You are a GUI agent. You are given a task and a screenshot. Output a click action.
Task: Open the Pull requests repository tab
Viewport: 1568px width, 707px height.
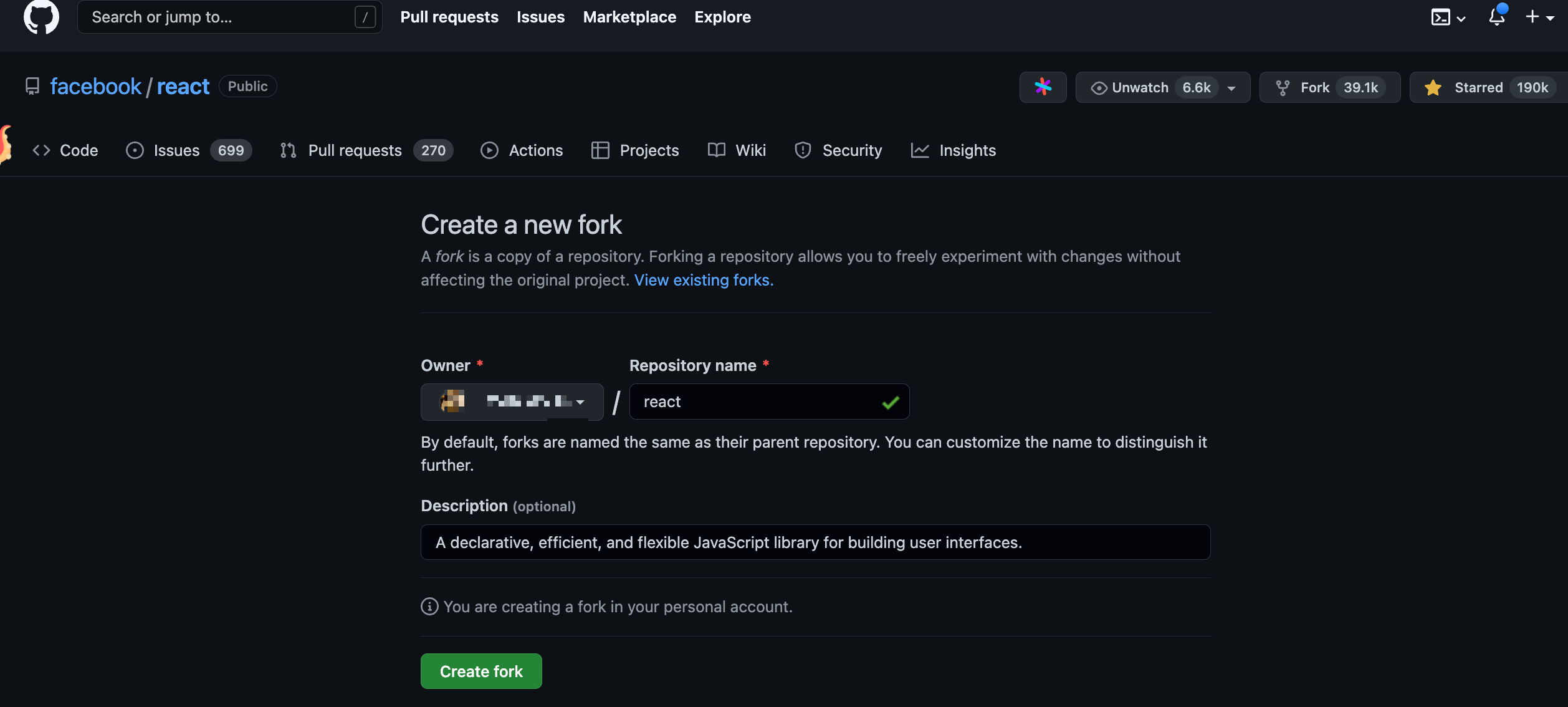click(x=366, y=150)
